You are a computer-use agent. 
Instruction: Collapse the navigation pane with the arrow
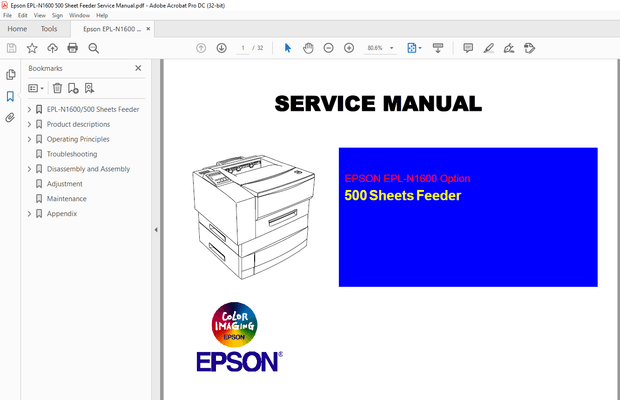(x=156, y=230)
